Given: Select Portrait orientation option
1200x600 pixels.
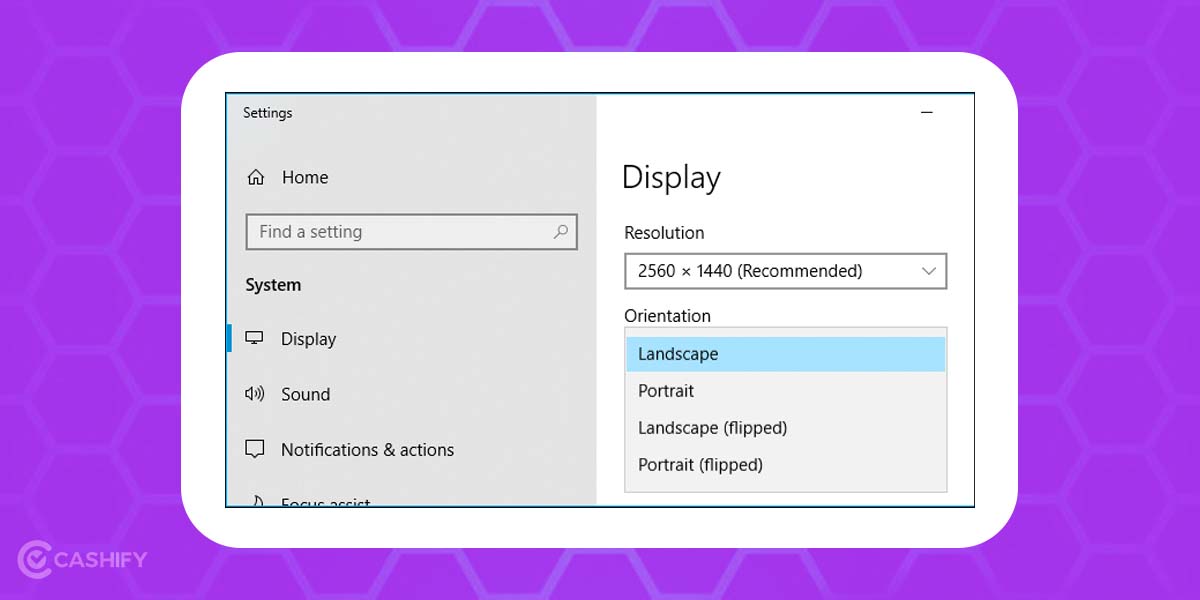Looking at the screenshot, I should point(785,391).
